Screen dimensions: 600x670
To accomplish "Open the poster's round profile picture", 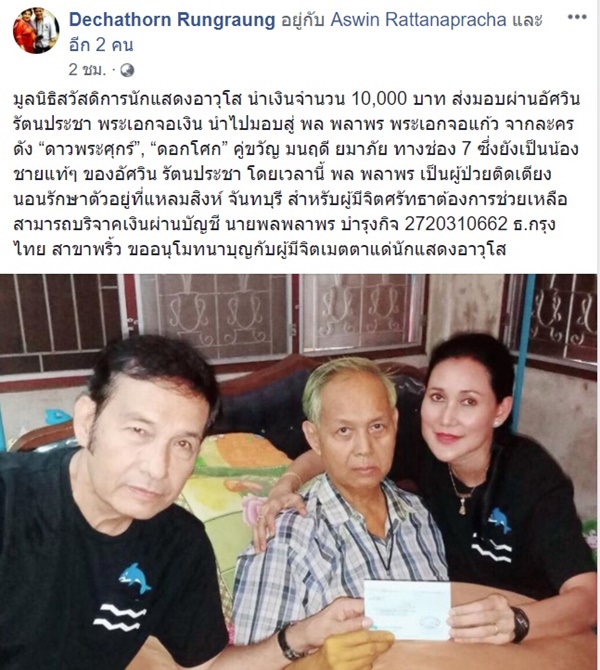I will (x=36, y=30).
